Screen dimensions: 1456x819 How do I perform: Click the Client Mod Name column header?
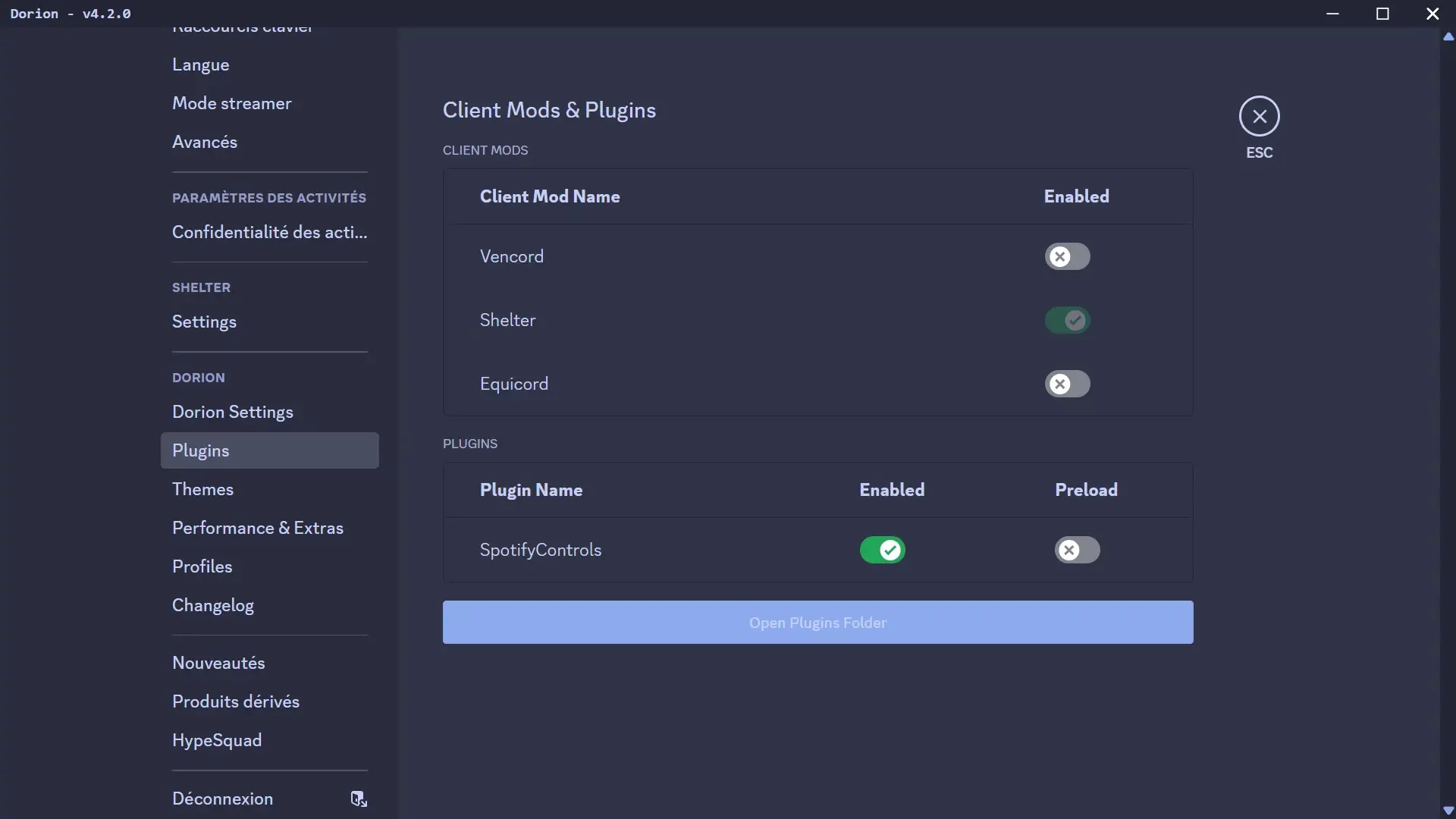(x=550, y=196)
